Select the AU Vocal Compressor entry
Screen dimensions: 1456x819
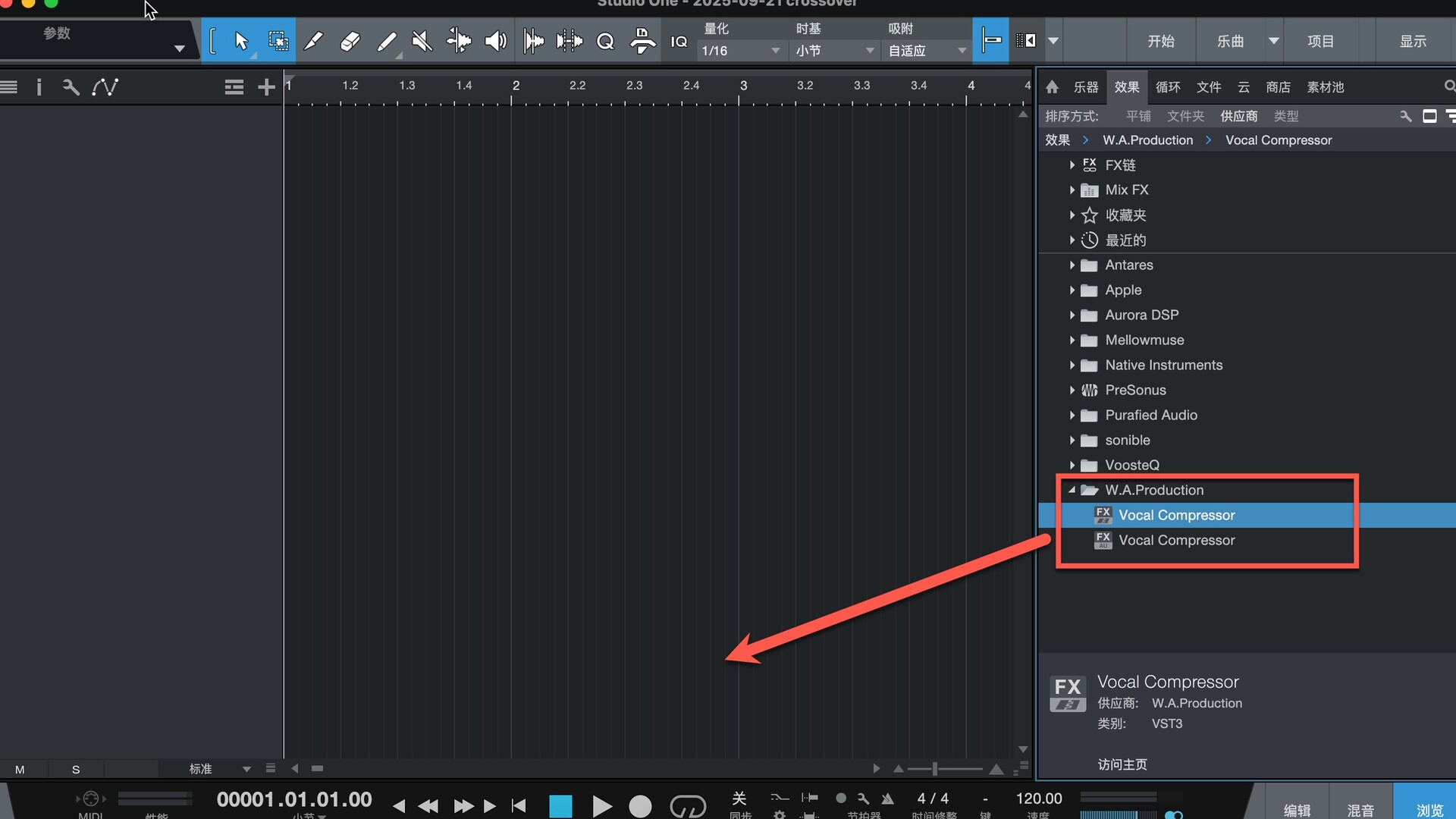tap(1176, 540)
